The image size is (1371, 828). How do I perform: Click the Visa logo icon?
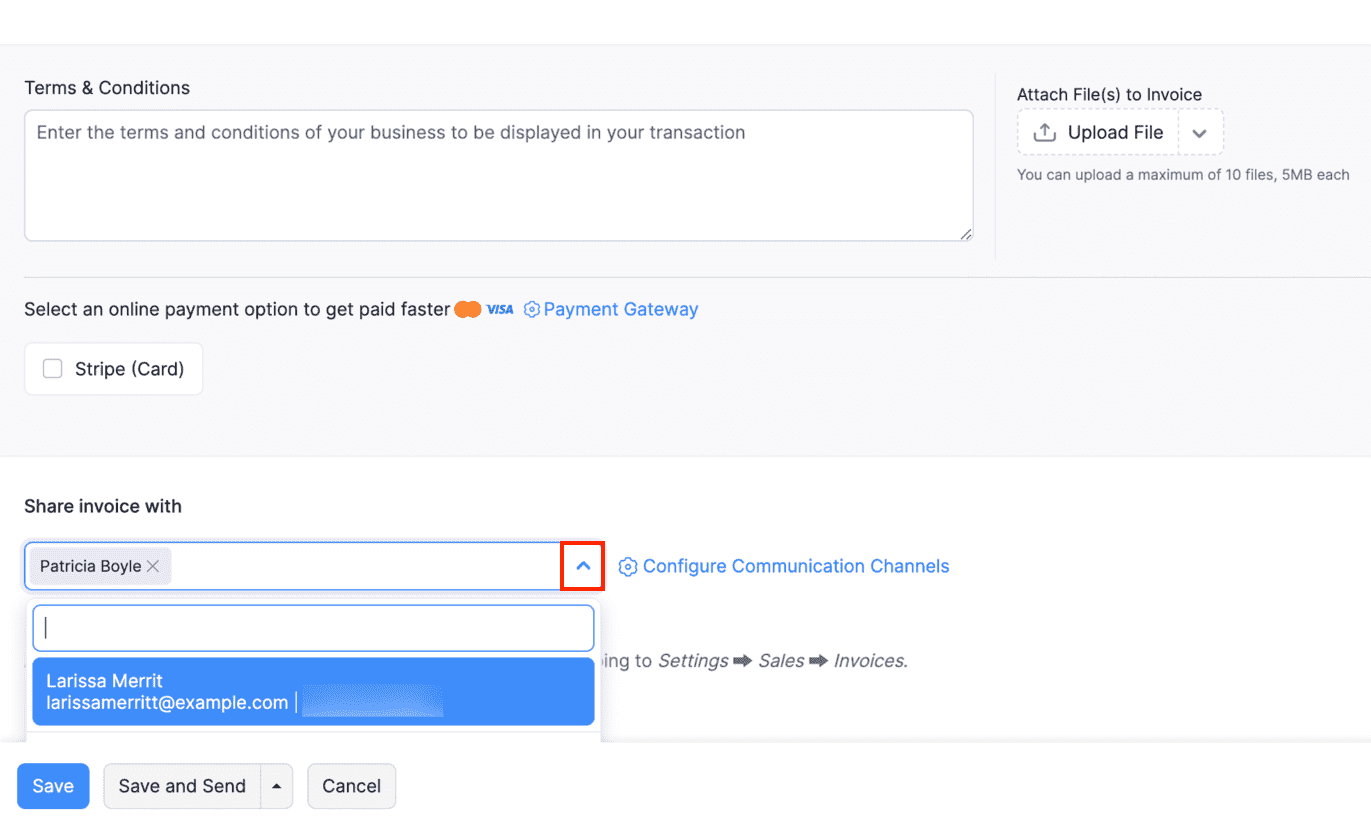tap(500, 310)
